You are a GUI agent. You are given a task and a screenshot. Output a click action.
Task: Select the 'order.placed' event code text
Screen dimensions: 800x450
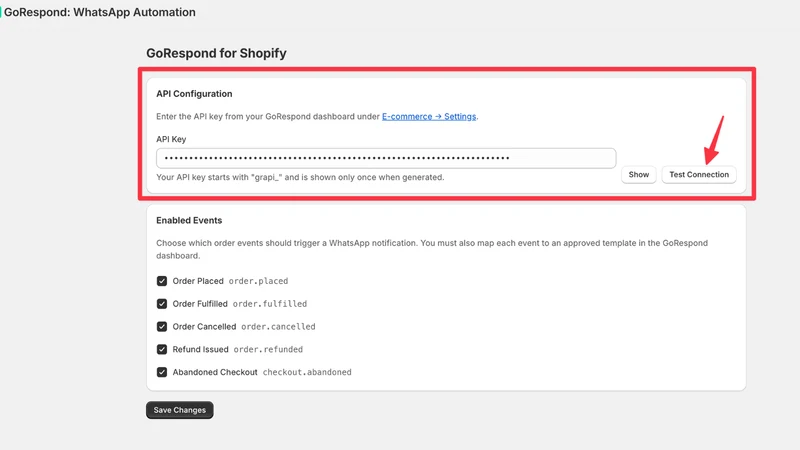click(x=258, y=281)
